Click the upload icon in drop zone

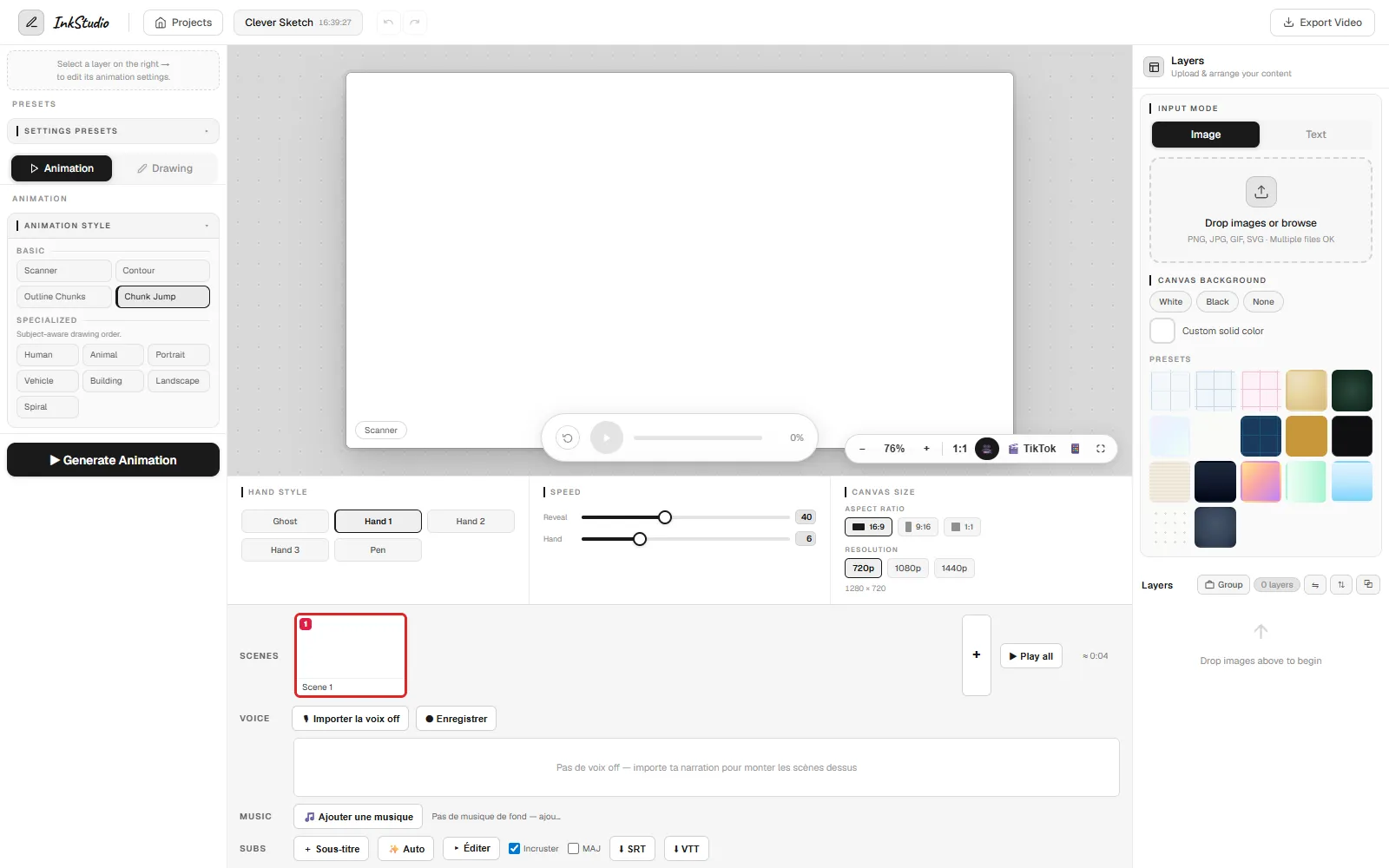(x=1261, y=192)
